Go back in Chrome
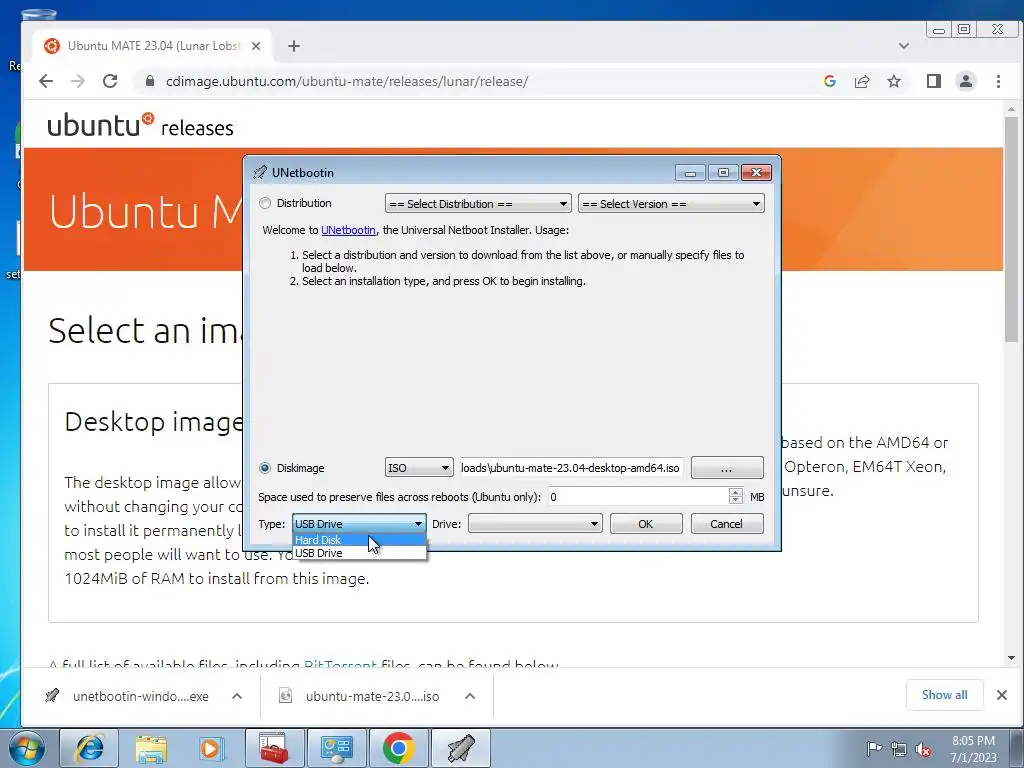This screenshot has width=1024, height=768. click(x=46, y=81)
